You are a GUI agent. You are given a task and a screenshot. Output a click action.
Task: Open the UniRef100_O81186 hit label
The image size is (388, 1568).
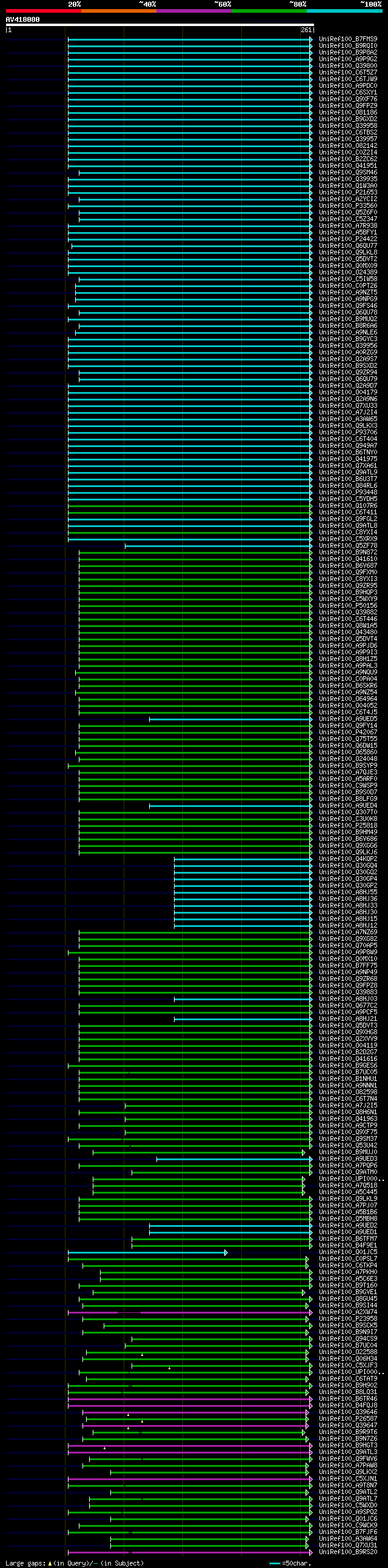(x=348, y=113)
